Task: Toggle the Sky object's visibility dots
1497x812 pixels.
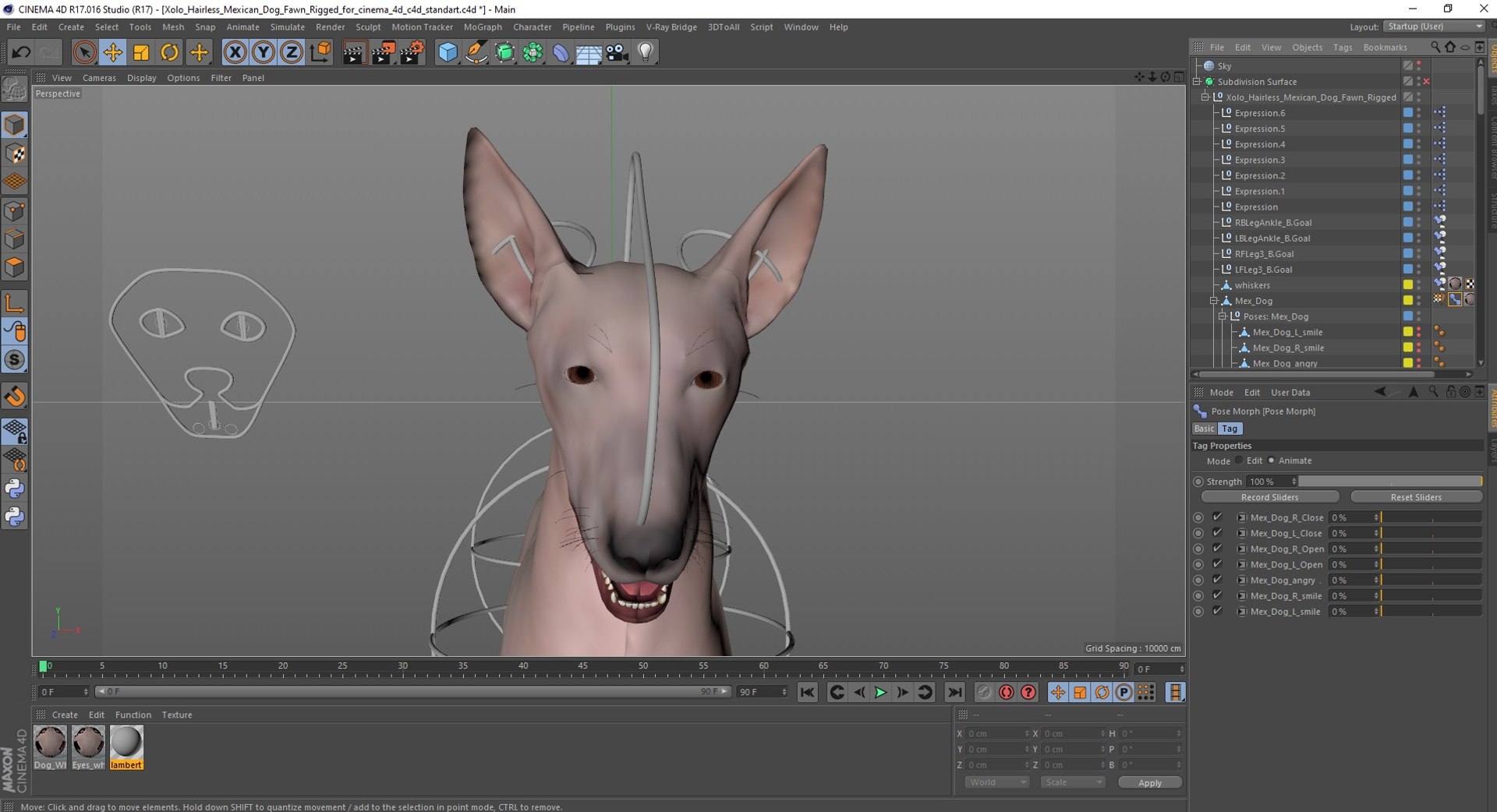Action: coord(1419,66)
